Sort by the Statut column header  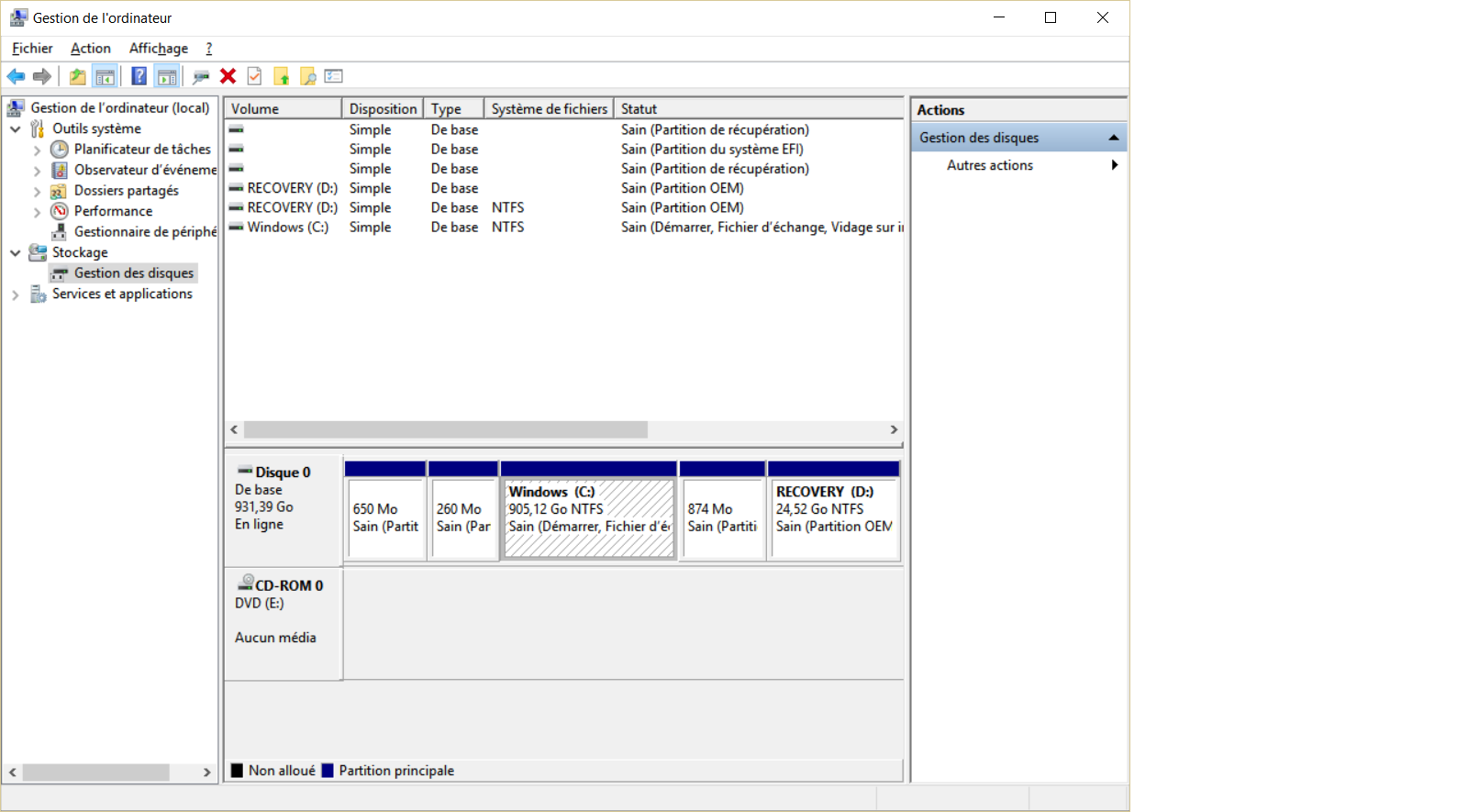759,108
